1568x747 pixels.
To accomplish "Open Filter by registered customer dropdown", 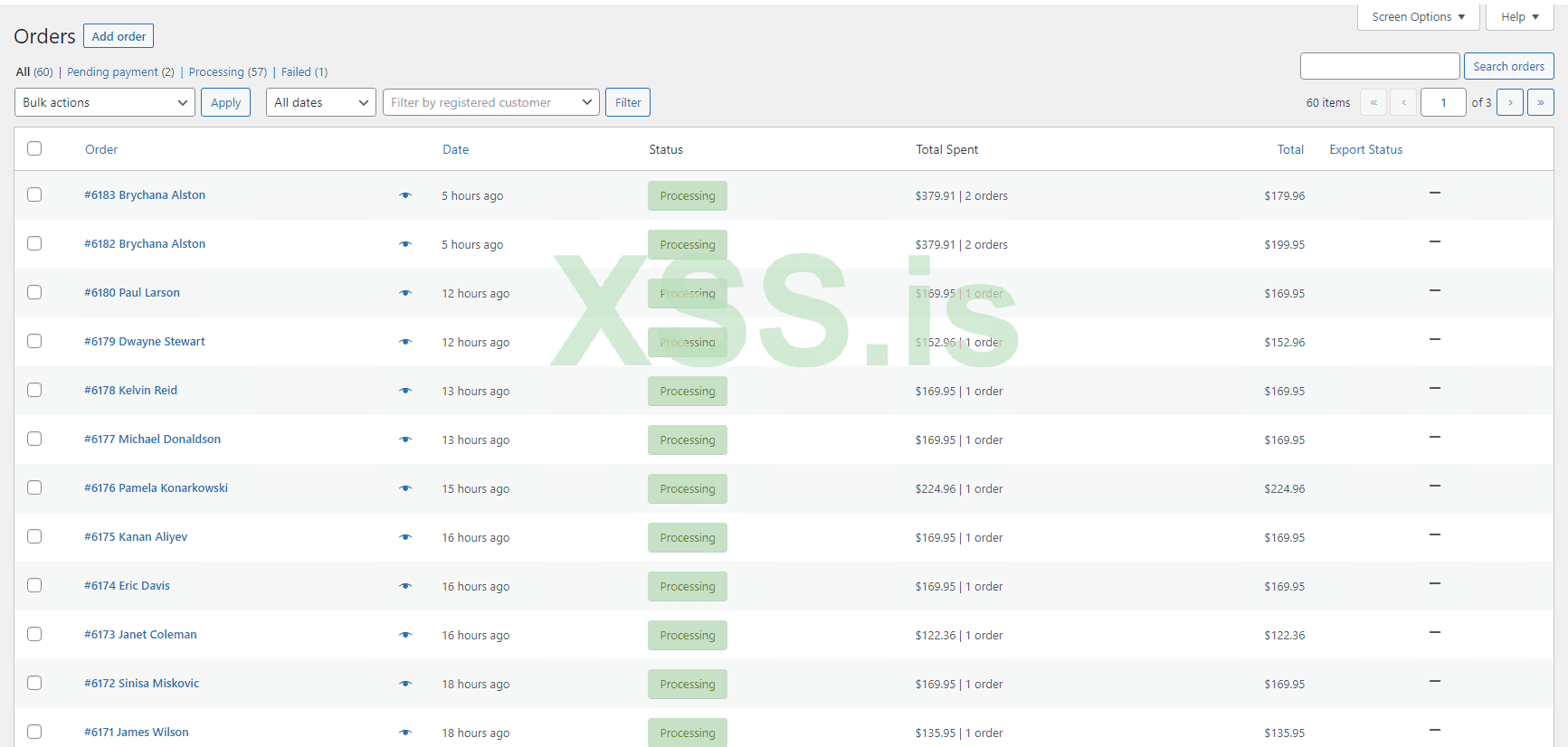I will [x=491, y=102].
